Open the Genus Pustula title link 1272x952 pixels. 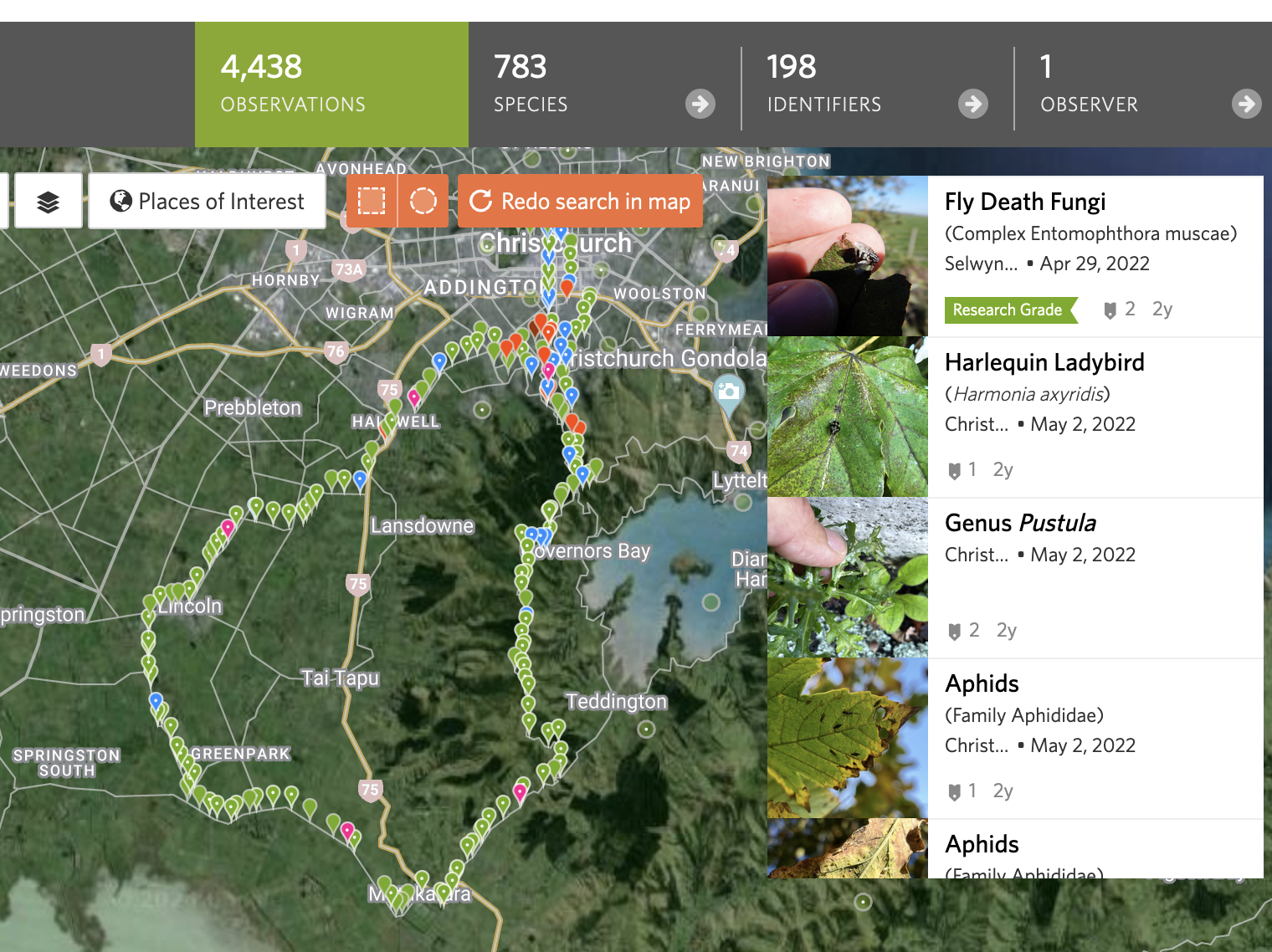coord(1020,523)
